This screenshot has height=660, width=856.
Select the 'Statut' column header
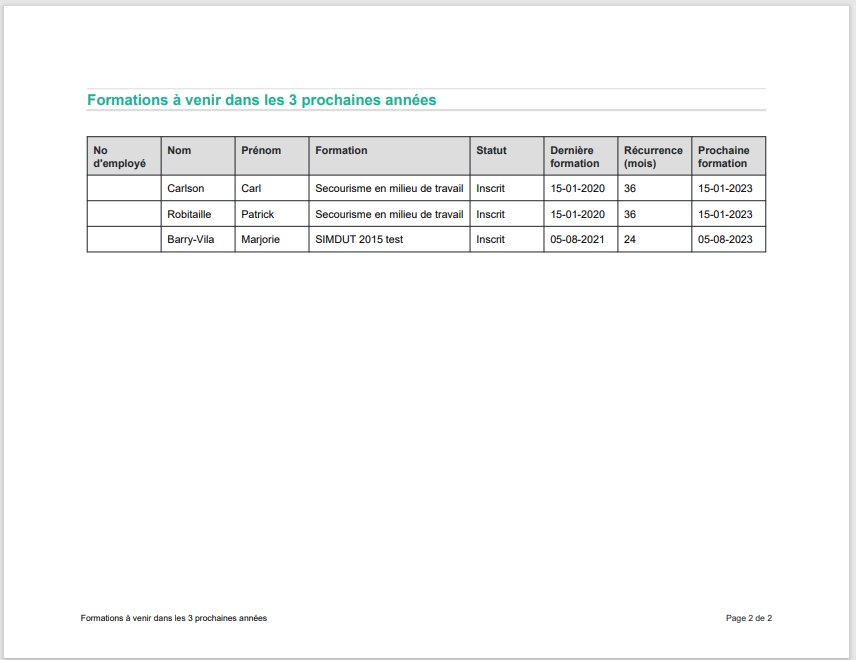507,156
